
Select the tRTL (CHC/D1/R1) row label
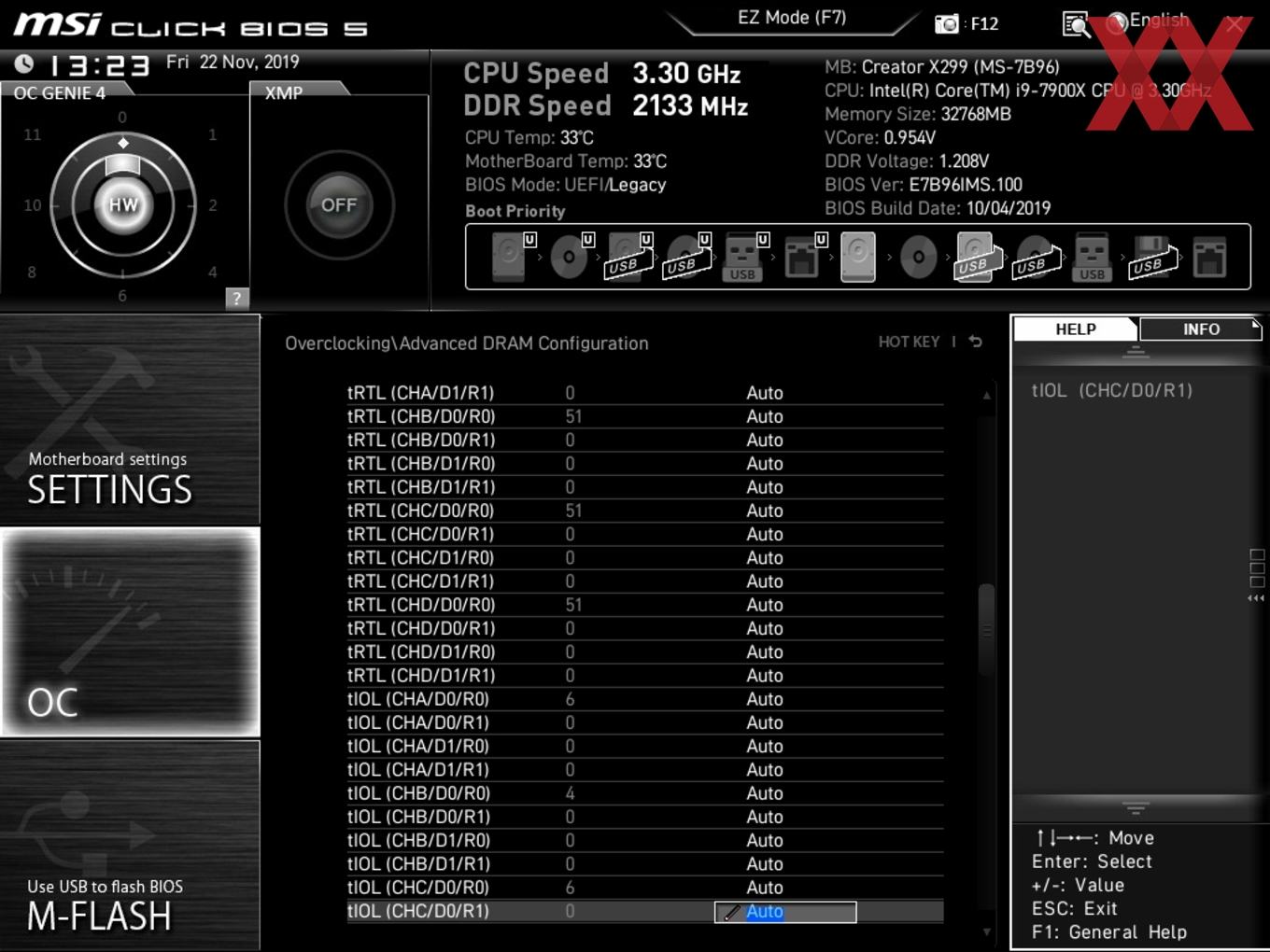click(421, 581)
